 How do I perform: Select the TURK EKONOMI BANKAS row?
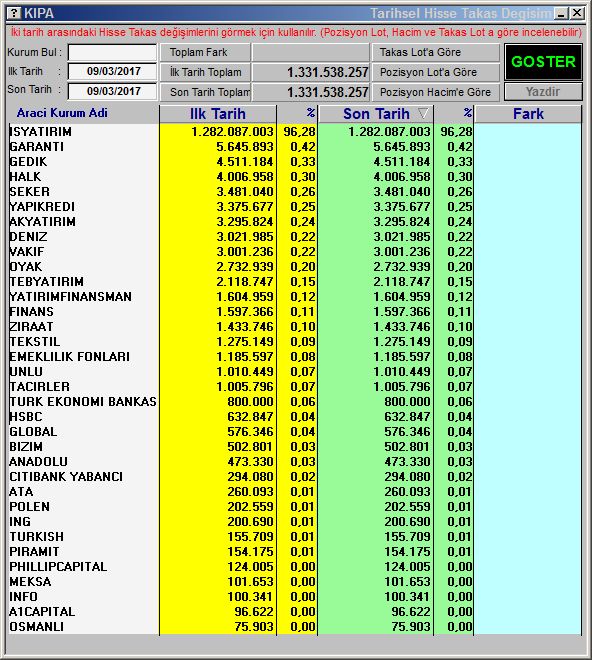pos(295,402)
